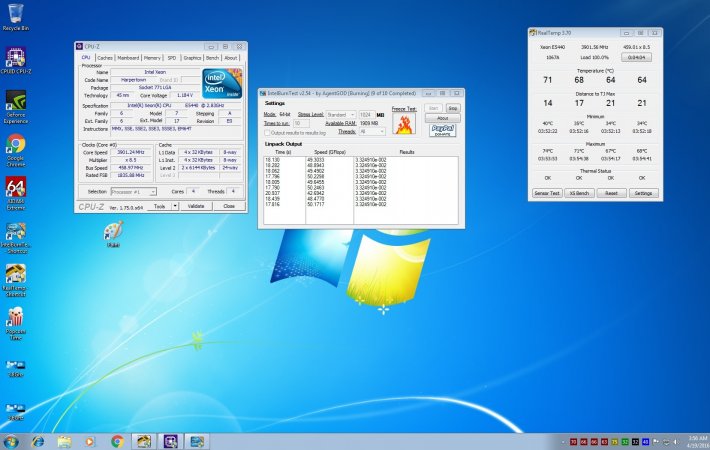Click the Linpack time value 20.837
The height and width of the screenshot is (450, 710).
[273, 193]
